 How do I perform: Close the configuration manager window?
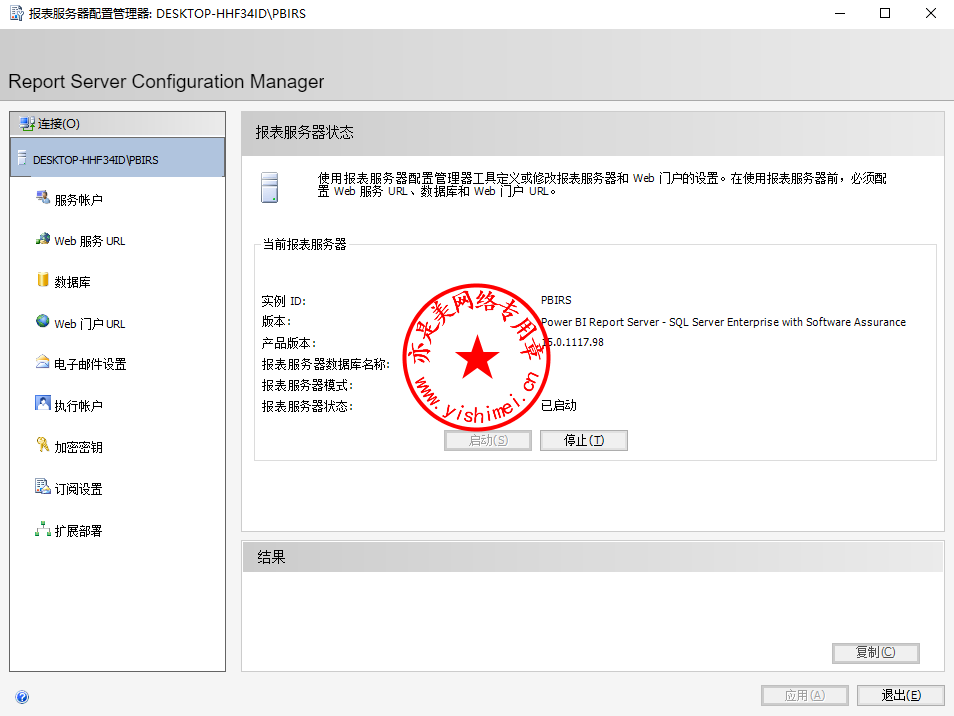click(x=931, y=13)
